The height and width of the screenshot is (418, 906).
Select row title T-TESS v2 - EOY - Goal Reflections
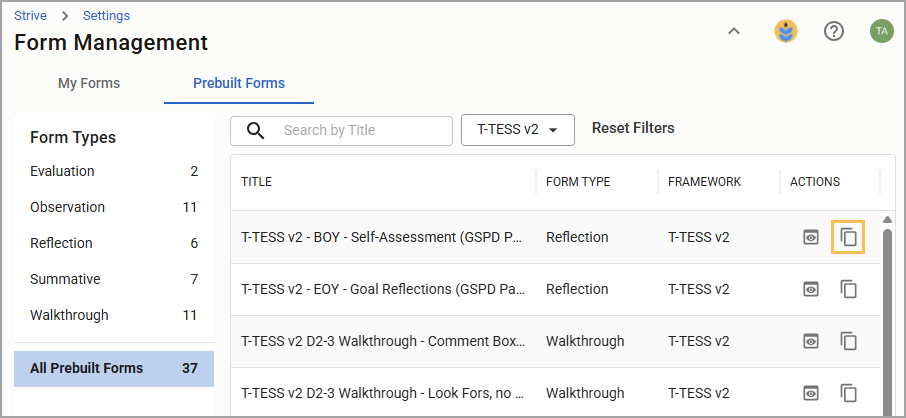383,289
